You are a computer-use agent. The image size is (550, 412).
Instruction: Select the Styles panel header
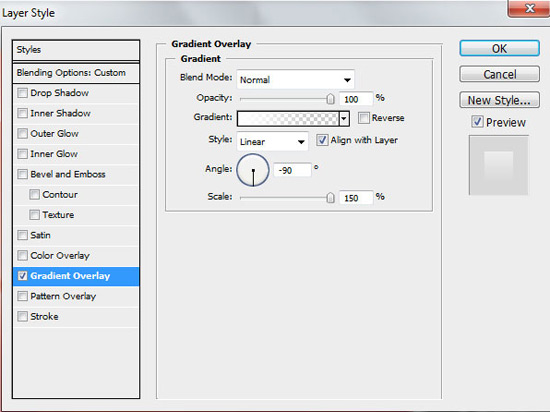tap(76, 50)
